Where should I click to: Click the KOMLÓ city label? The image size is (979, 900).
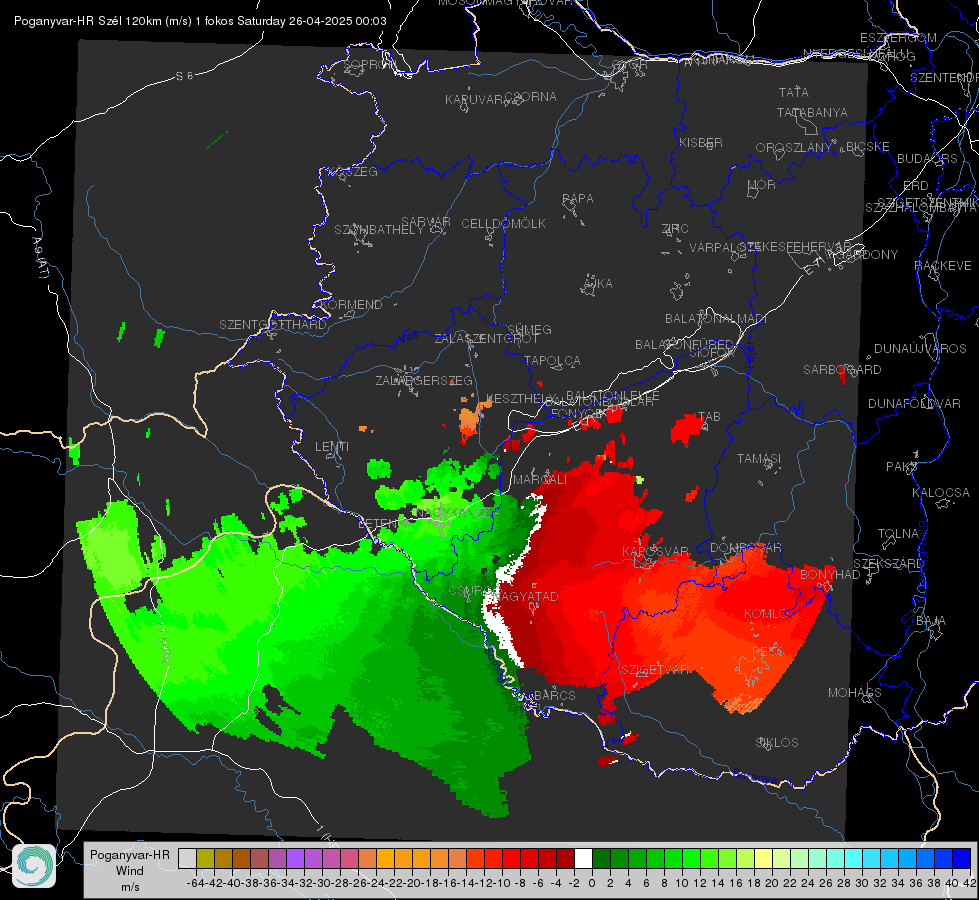[767, 613]
